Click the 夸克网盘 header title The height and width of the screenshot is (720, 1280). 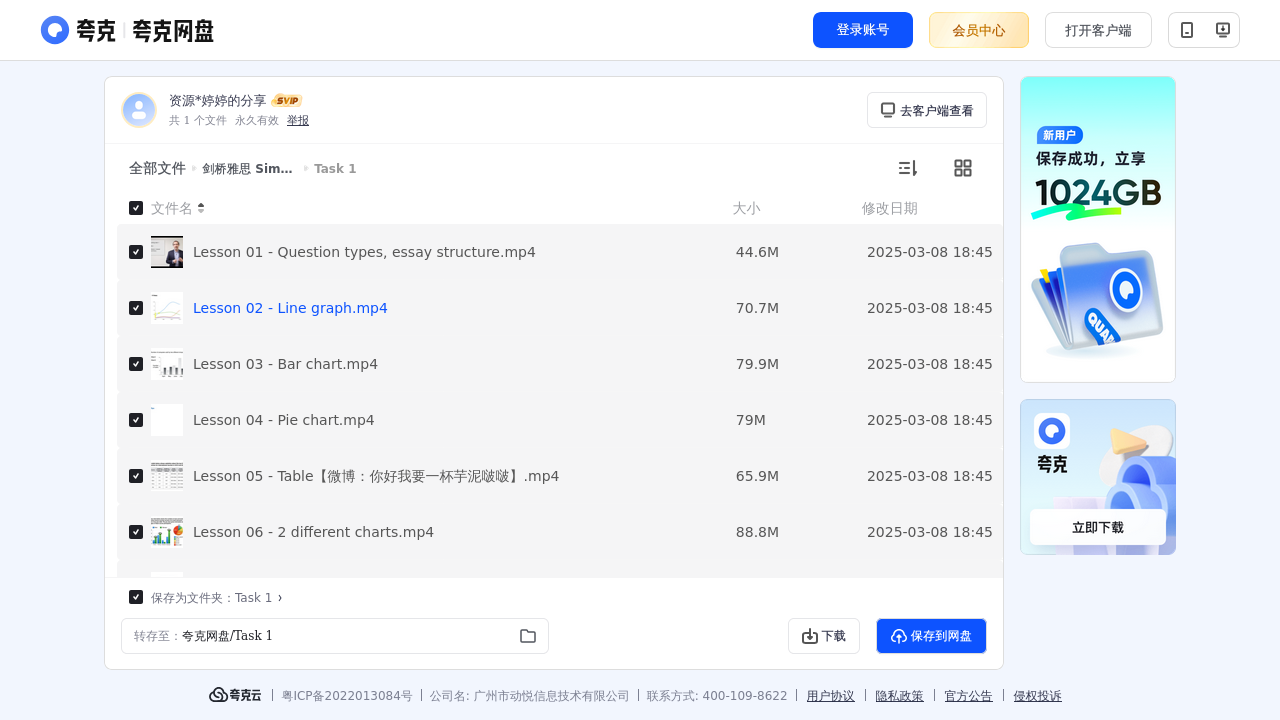click(x=173, y=30)
